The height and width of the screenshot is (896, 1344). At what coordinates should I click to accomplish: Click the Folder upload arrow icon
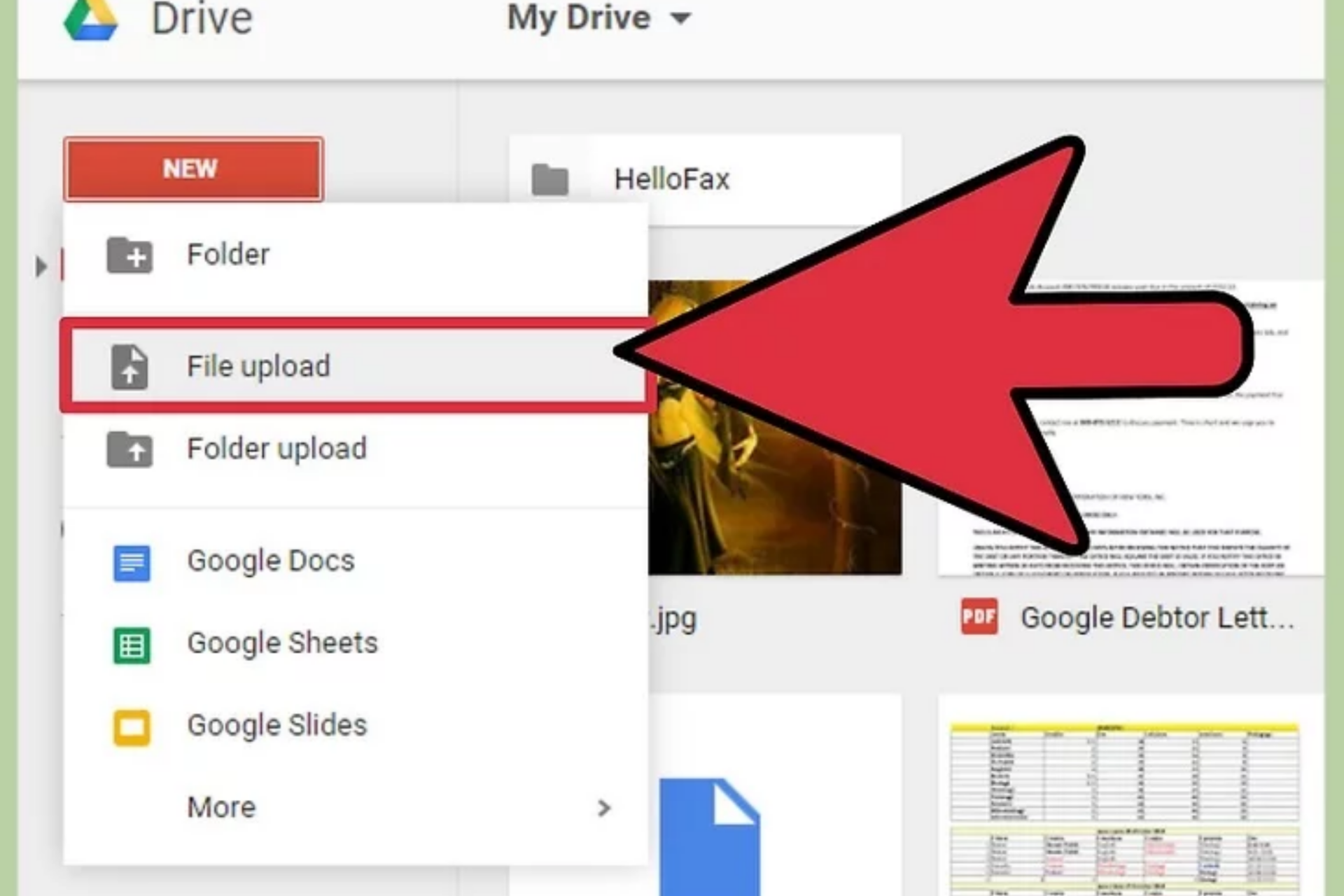[x=129, y=449]
